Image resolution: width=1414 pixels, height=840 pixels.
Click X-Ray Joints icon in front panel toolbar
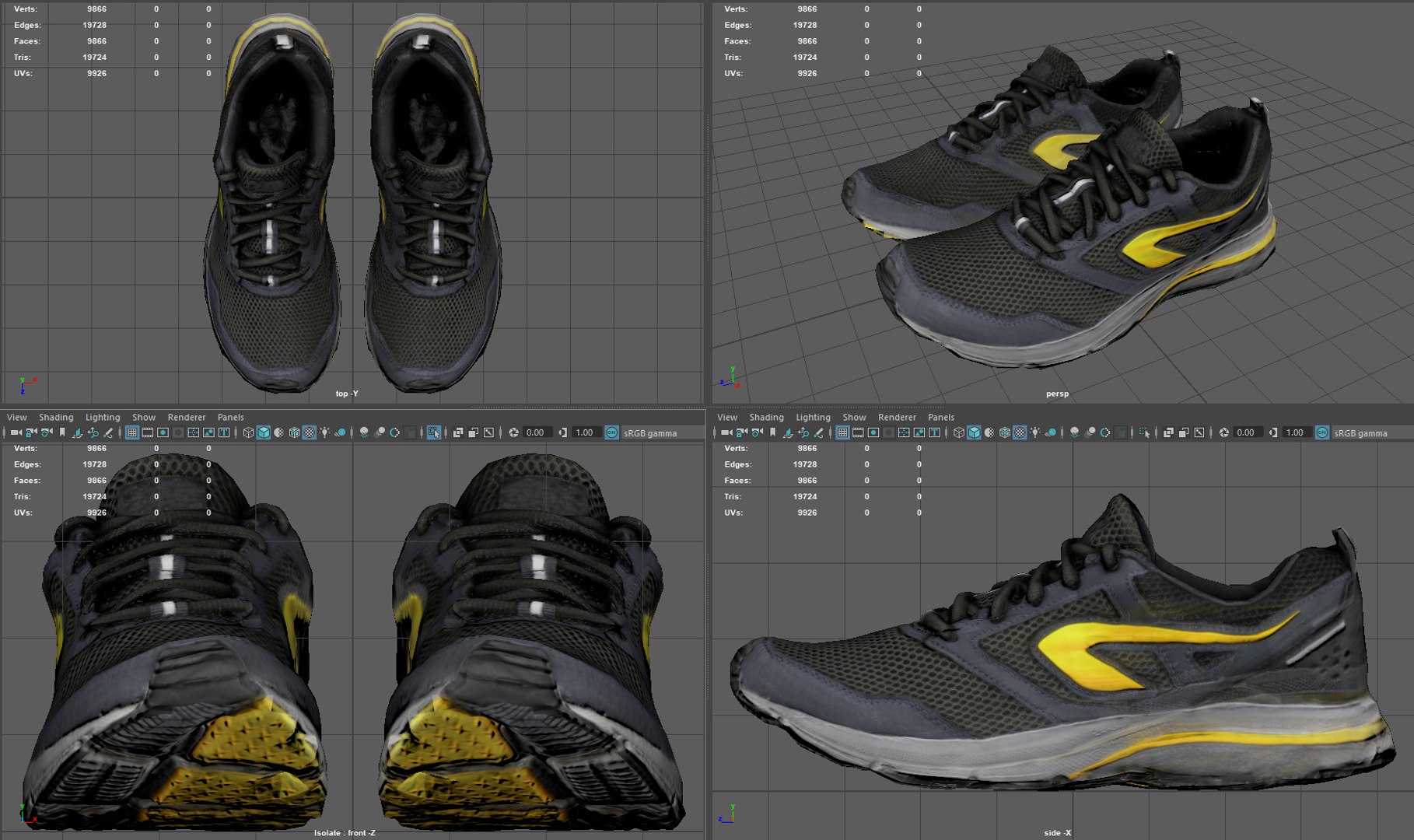488,432
